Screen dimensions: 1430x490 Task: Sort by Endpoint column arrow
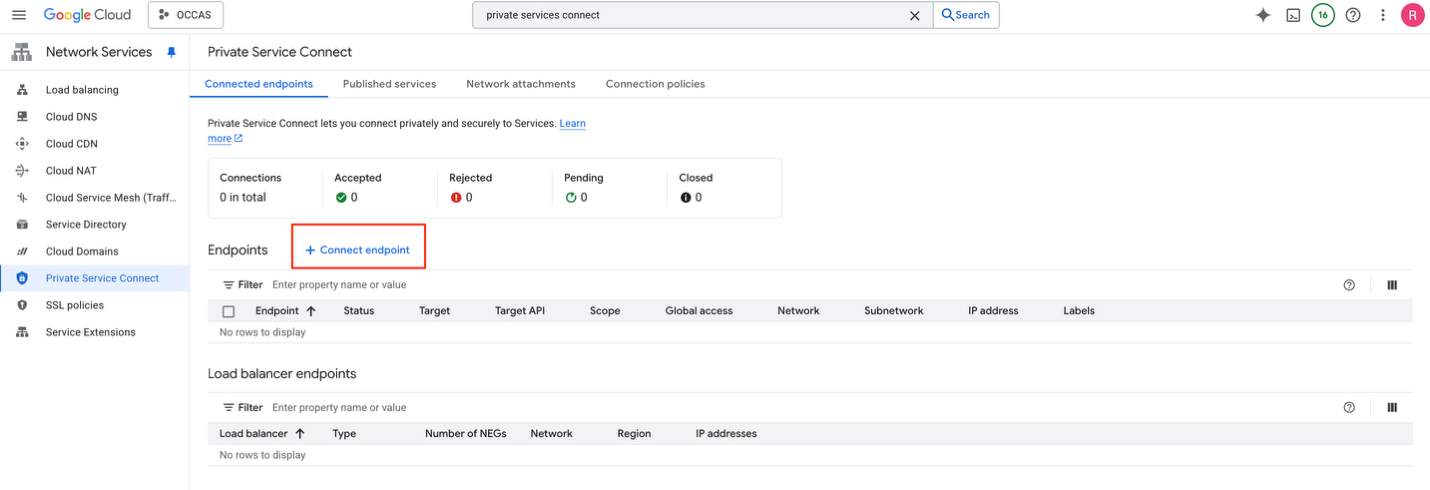[311, 311]
